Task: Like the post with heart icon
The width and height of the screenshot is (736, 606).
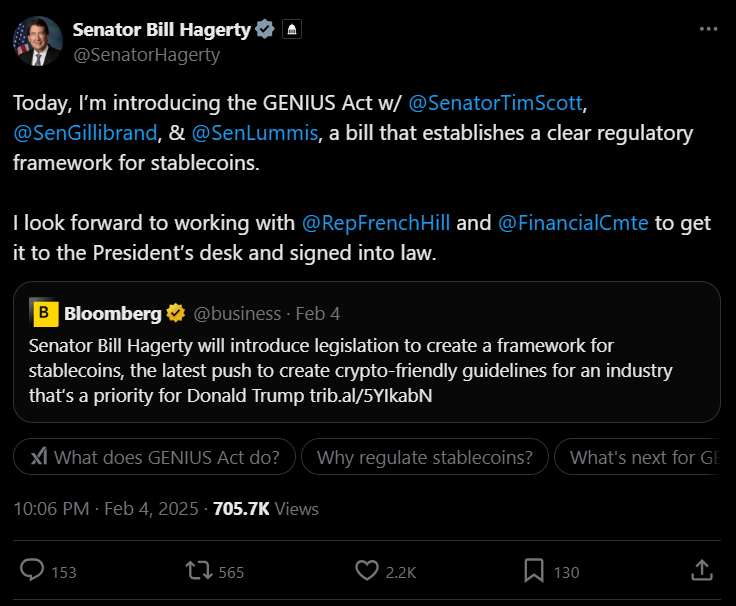Action: [367, 570]
